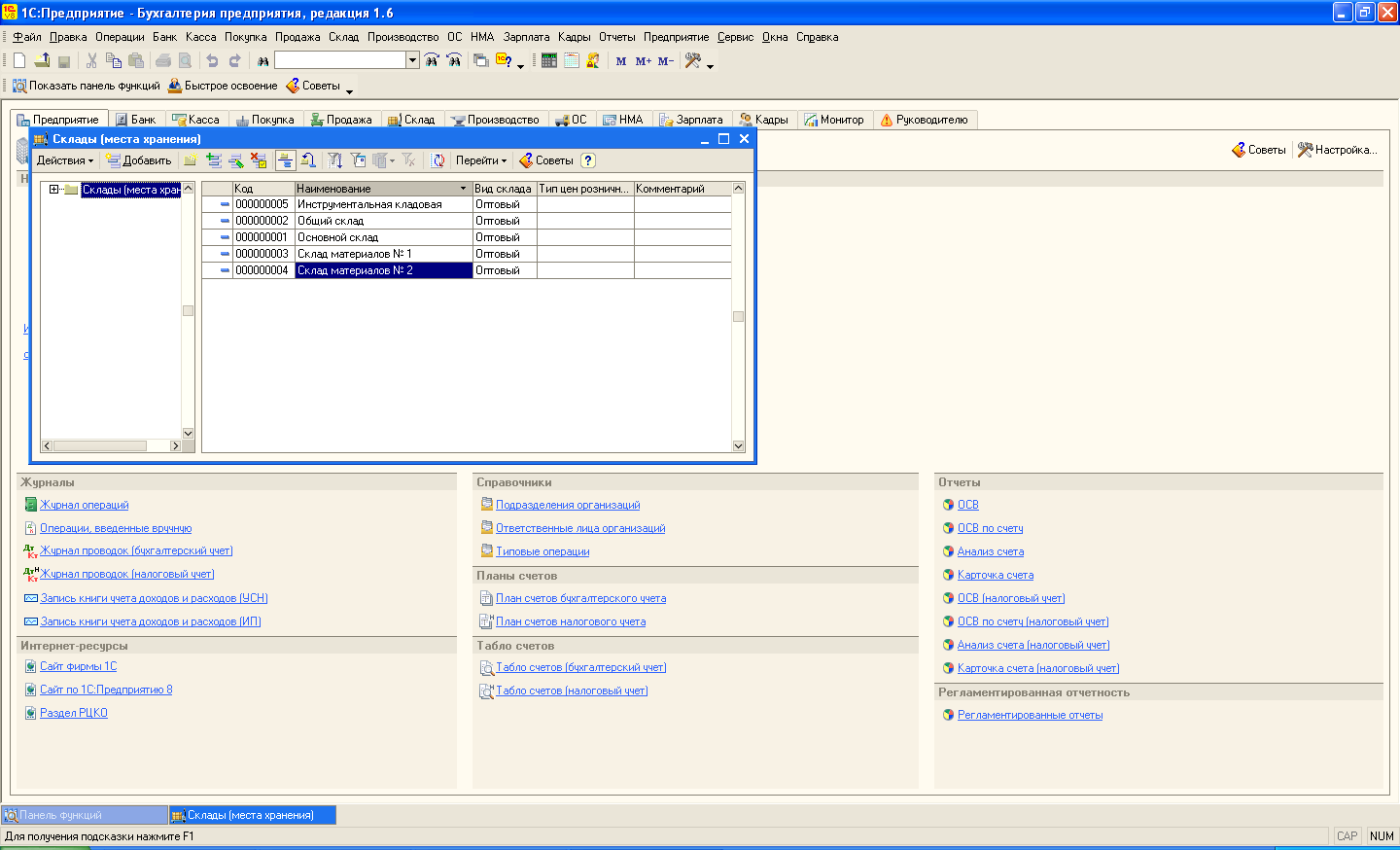1400x850 pixels.
Task: Expand the Склады (места хранения) tree node
Action: click(54, 190)
